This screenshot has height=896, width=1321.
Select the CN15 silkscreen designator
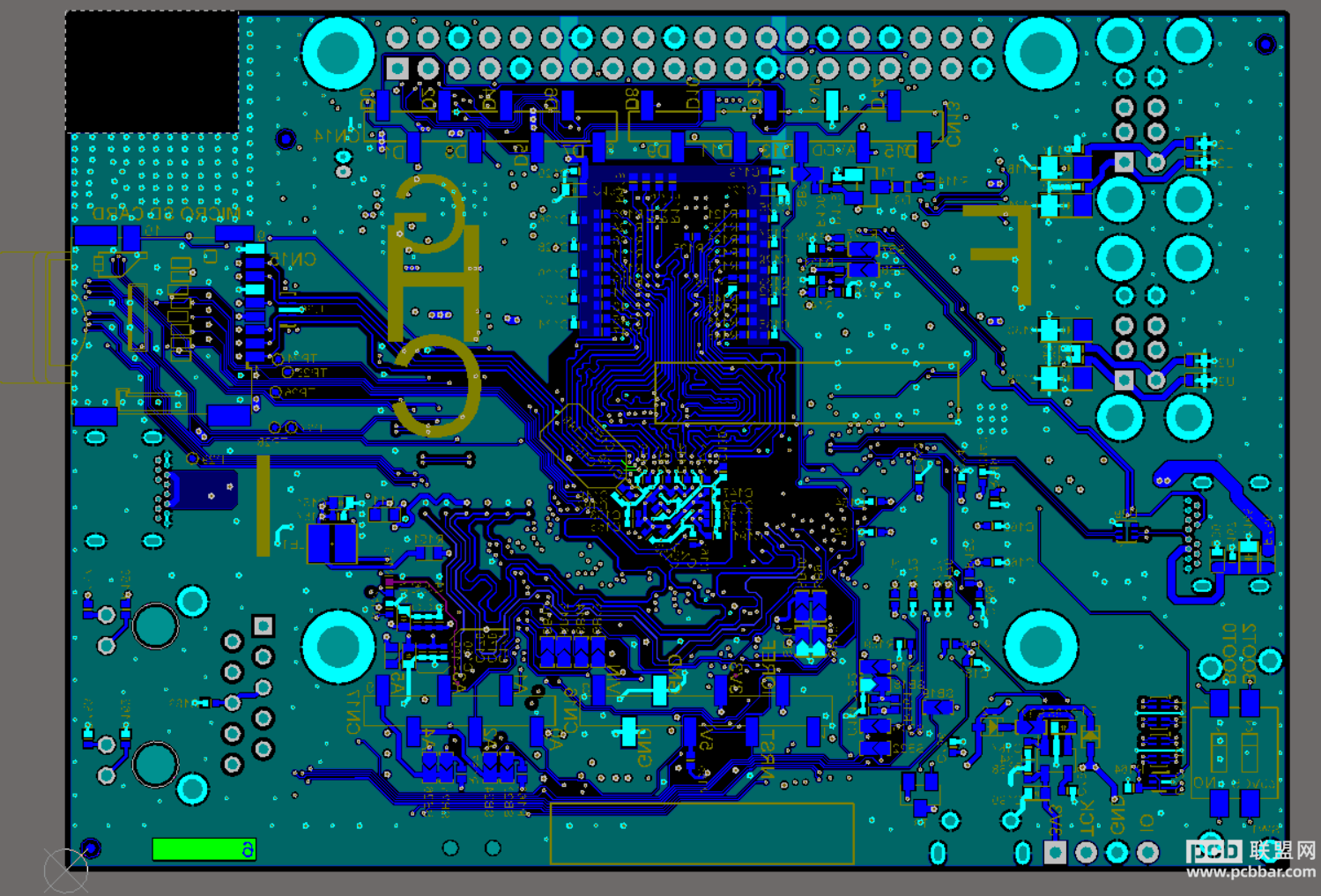tap(293, 259)
